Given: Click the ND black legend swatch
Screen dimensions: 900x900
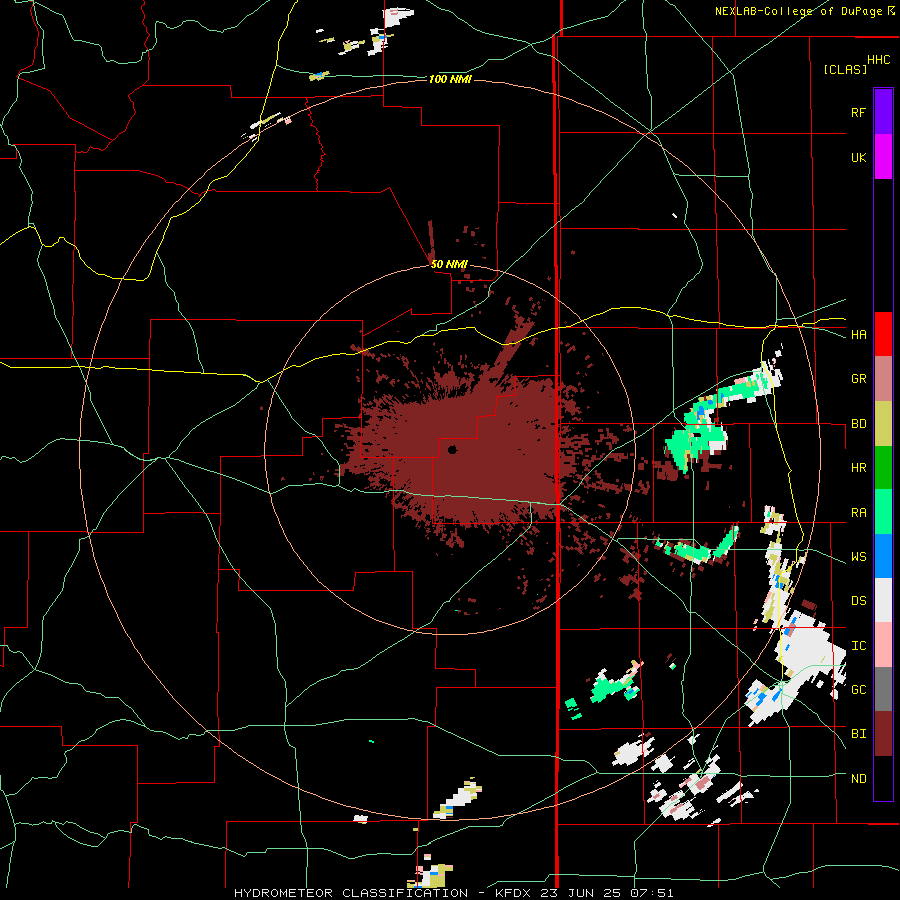Looking at the screenshot, I should [883, 778].
